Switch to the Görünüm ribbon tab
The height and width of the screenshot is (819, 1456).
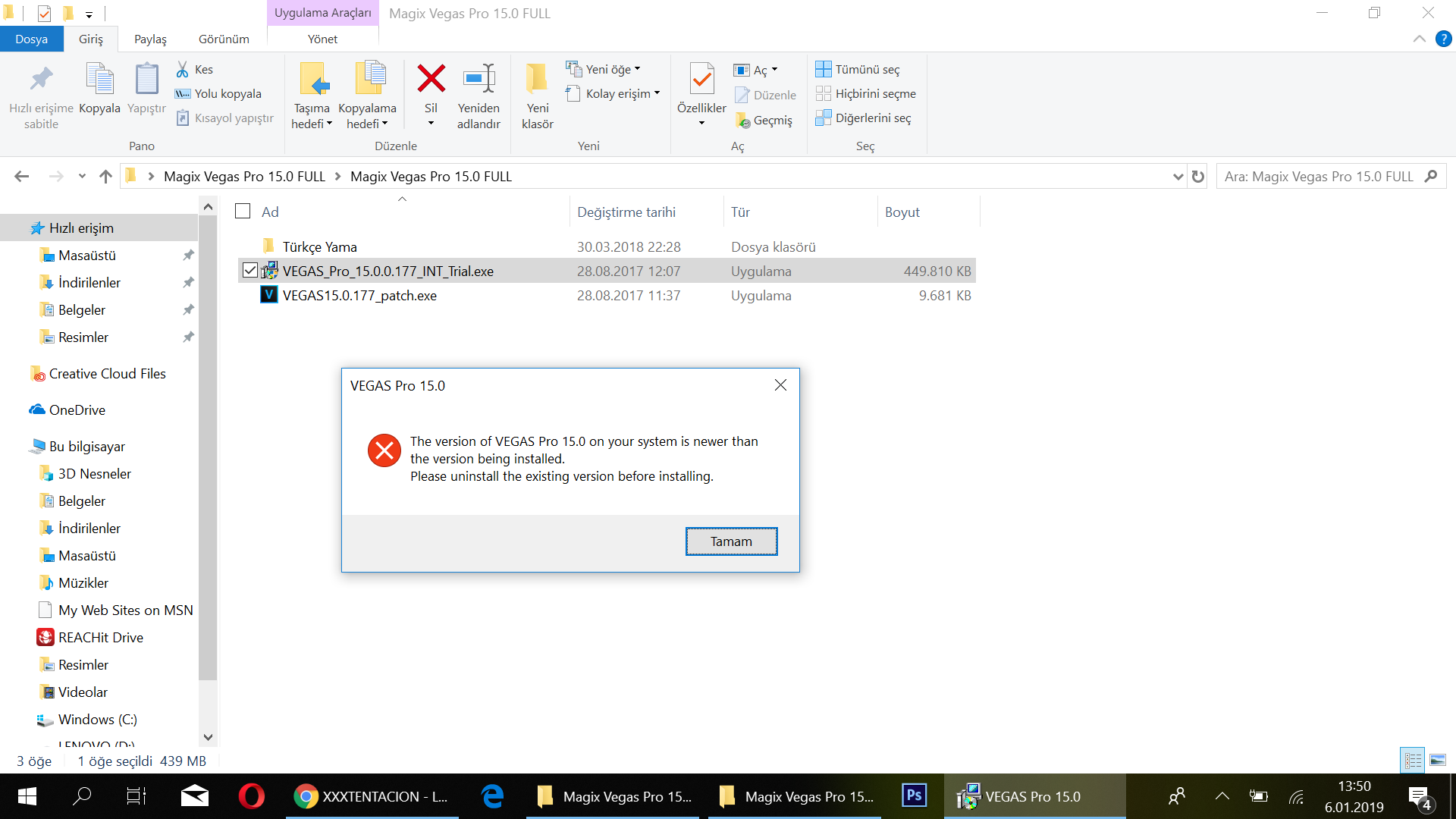224,39
